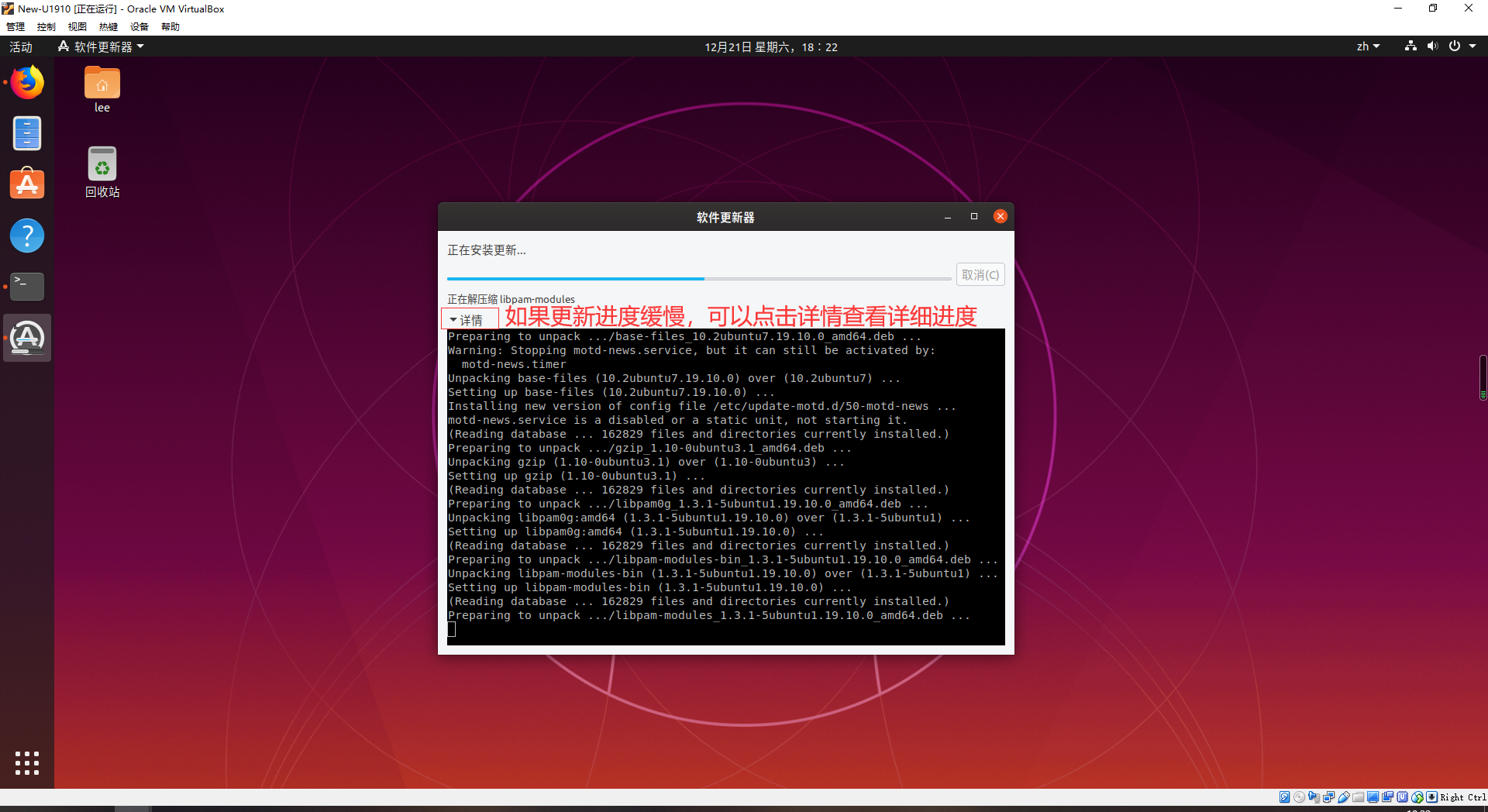Click VirtualBox CPU virtualization indicator
The height and width of the screenshot is (812, 1488).
pos(1402,797)
